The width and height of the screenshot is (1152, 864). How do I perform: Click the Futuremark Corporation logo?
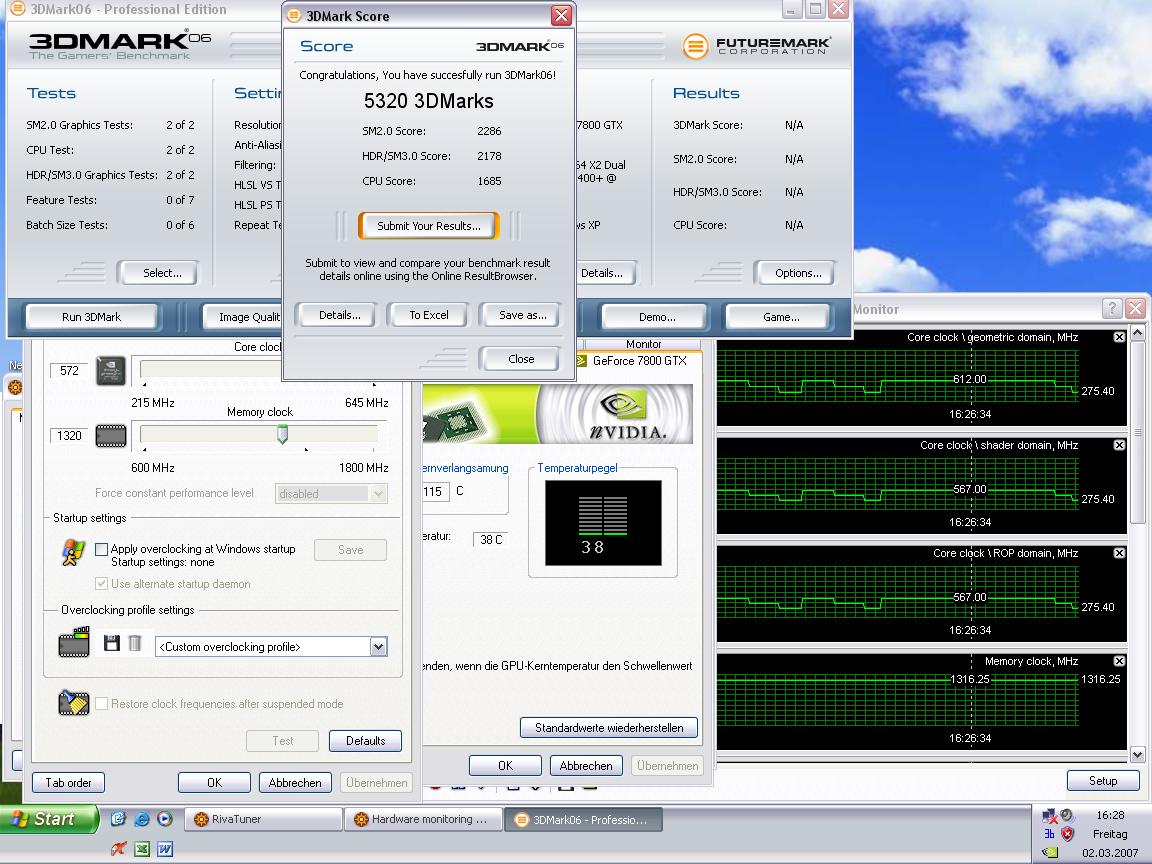(x=757, y=46)
